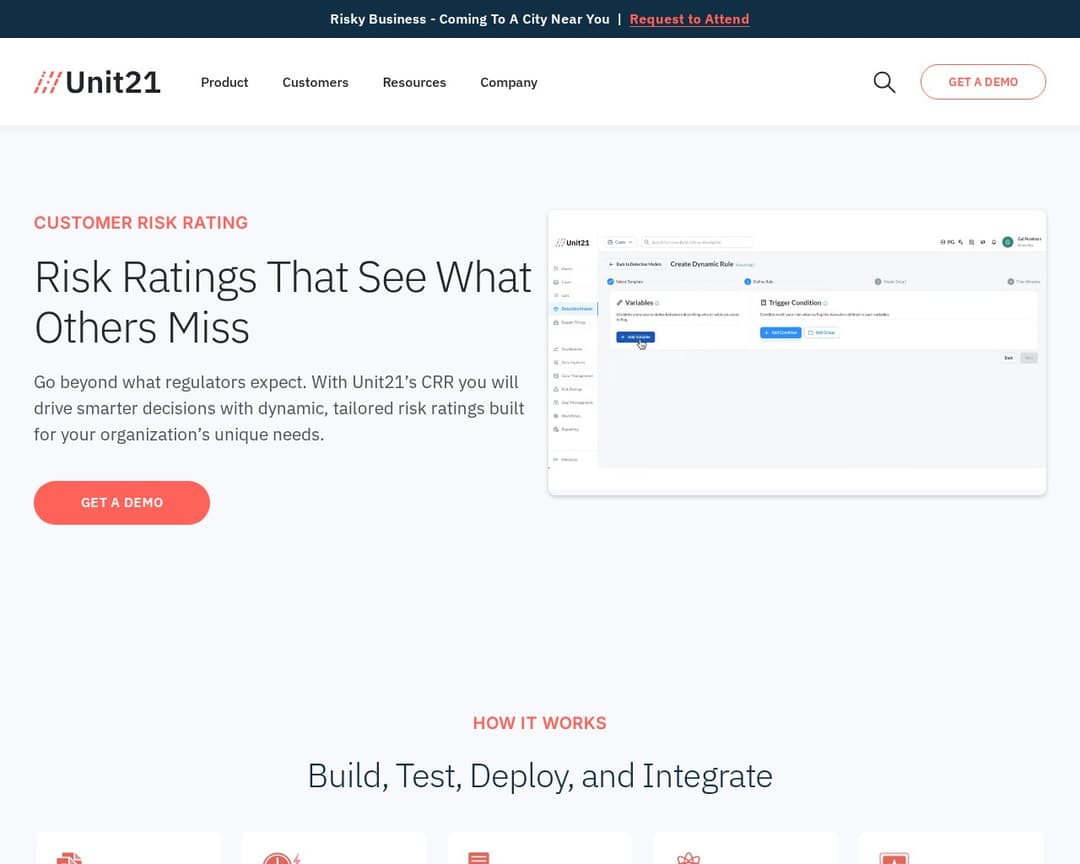This screenshot has width=1080, height=864.
Task: Click the solid coral Get a Demo button
Action: 122,503
